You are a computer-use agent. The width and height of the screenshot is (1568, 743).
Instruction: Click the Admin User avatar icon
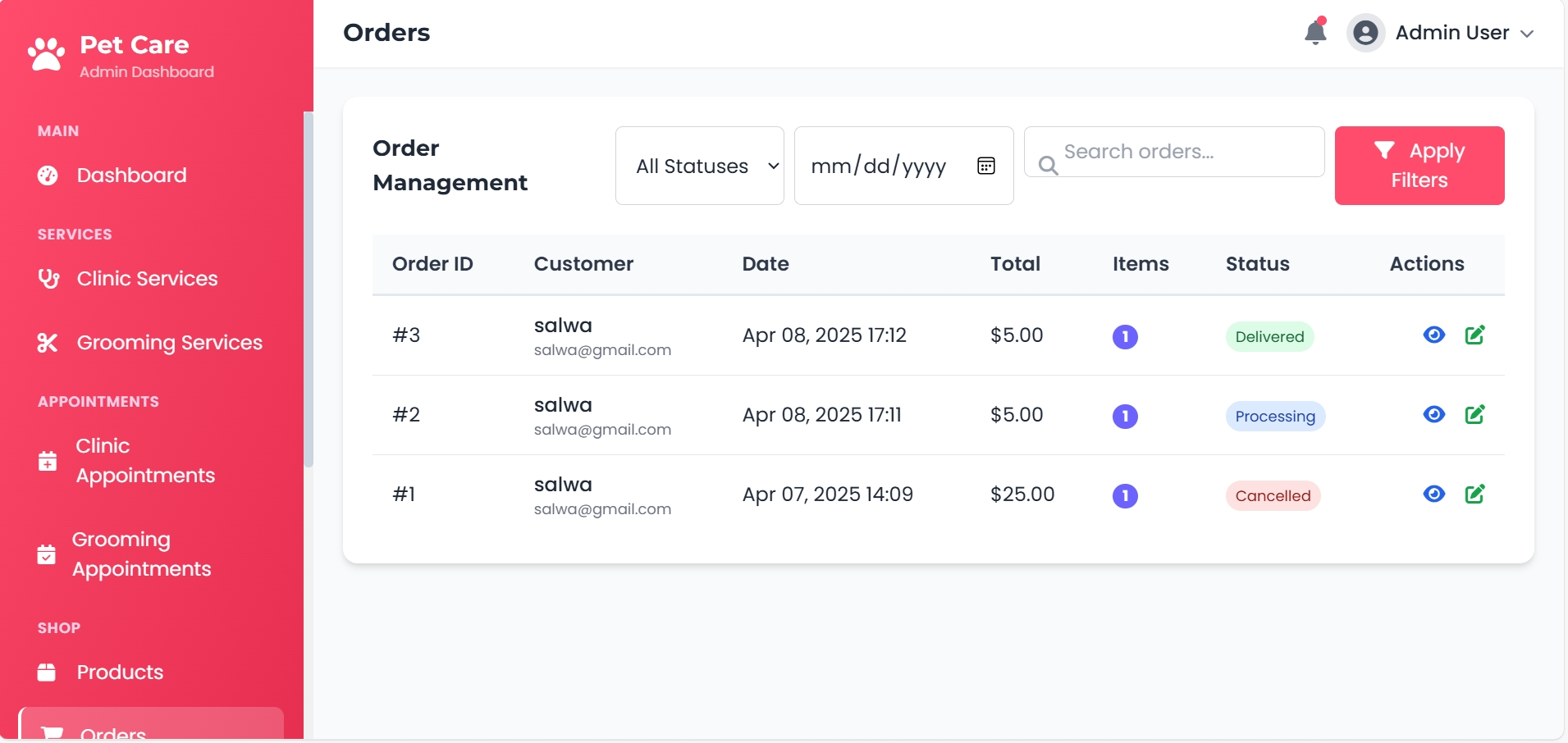[1365, 33]
